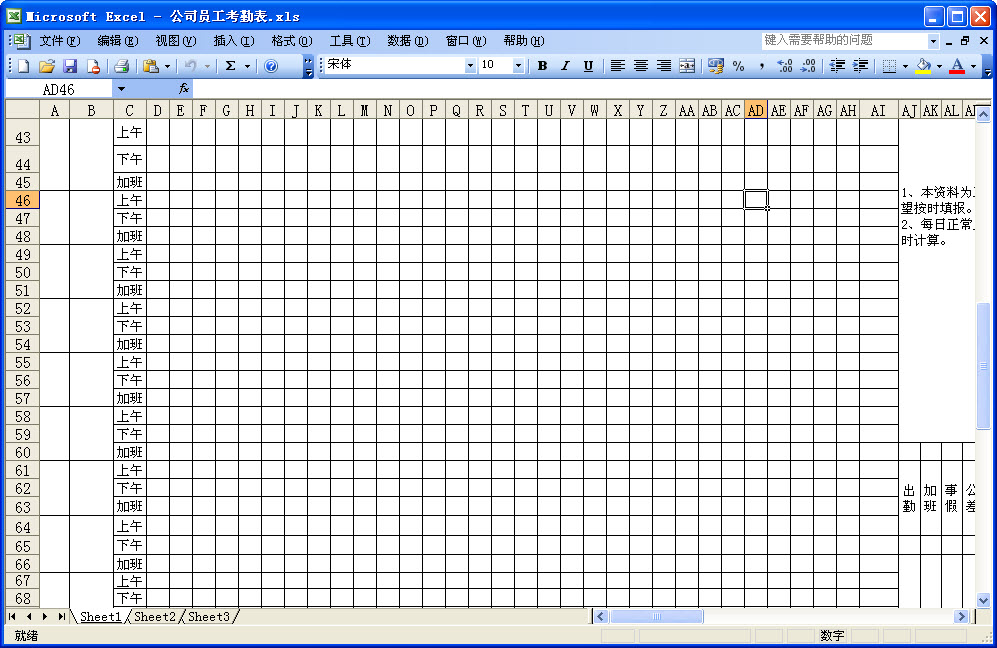Screen dimensions: 997x648
Task: Open the font name dropdown list
Action: 470,65
